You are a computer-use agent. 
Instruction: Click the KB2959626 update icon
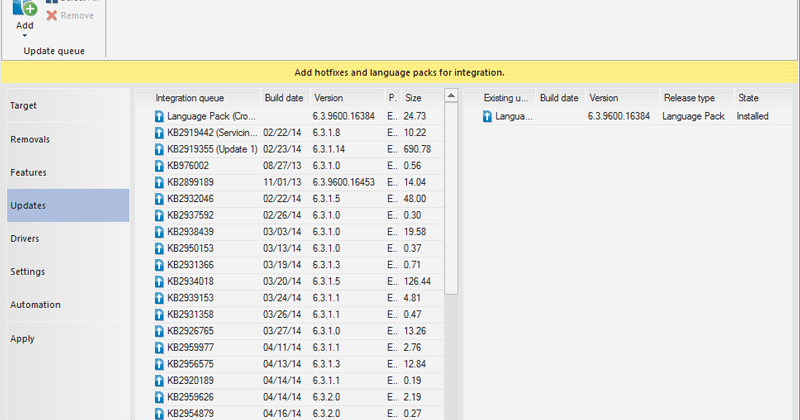click(159, 397)
